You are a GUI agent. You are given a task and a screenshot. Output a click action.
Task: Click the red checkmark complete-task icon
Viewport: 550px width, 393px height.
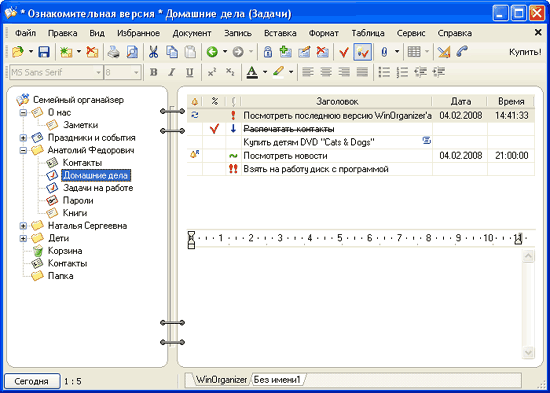tap(344, 52)
